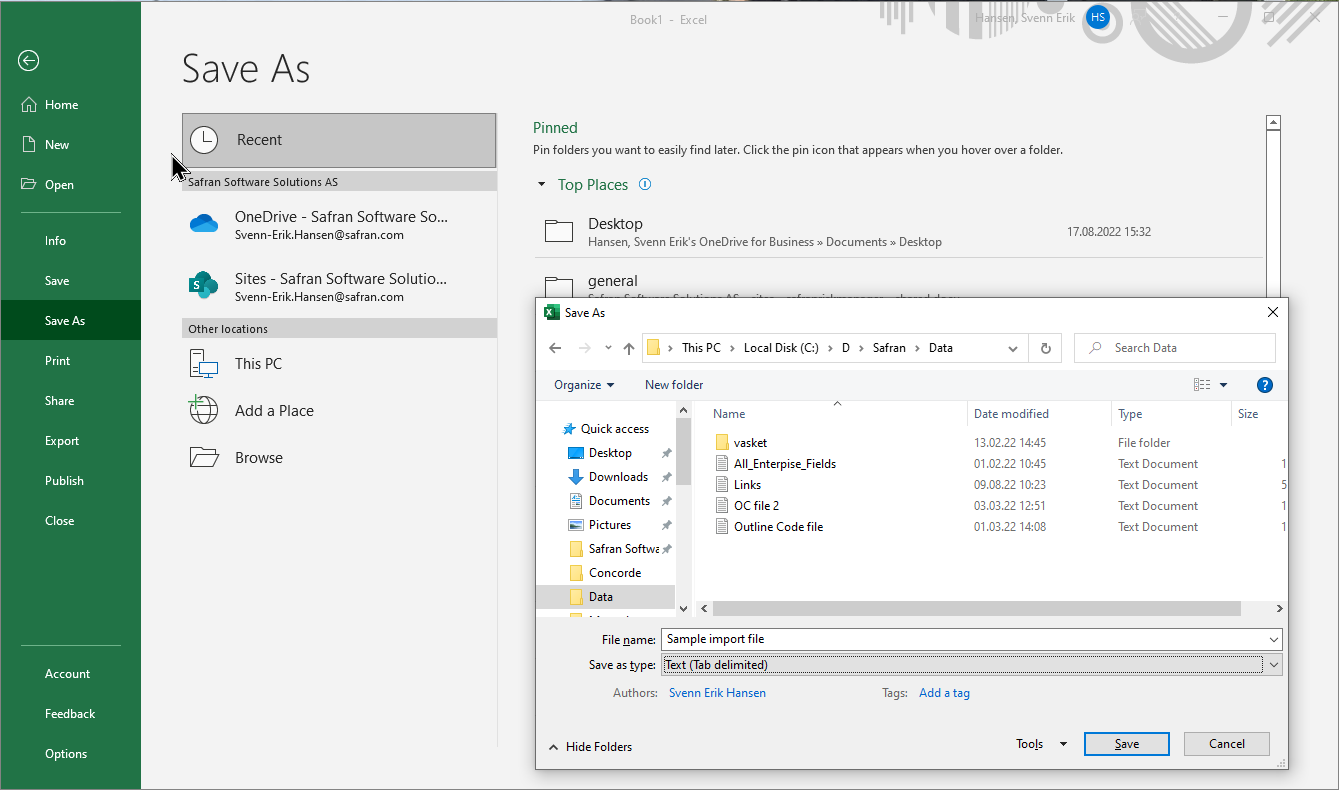Collapse the Top Places section
The image size is (1339, 790).
542,185
